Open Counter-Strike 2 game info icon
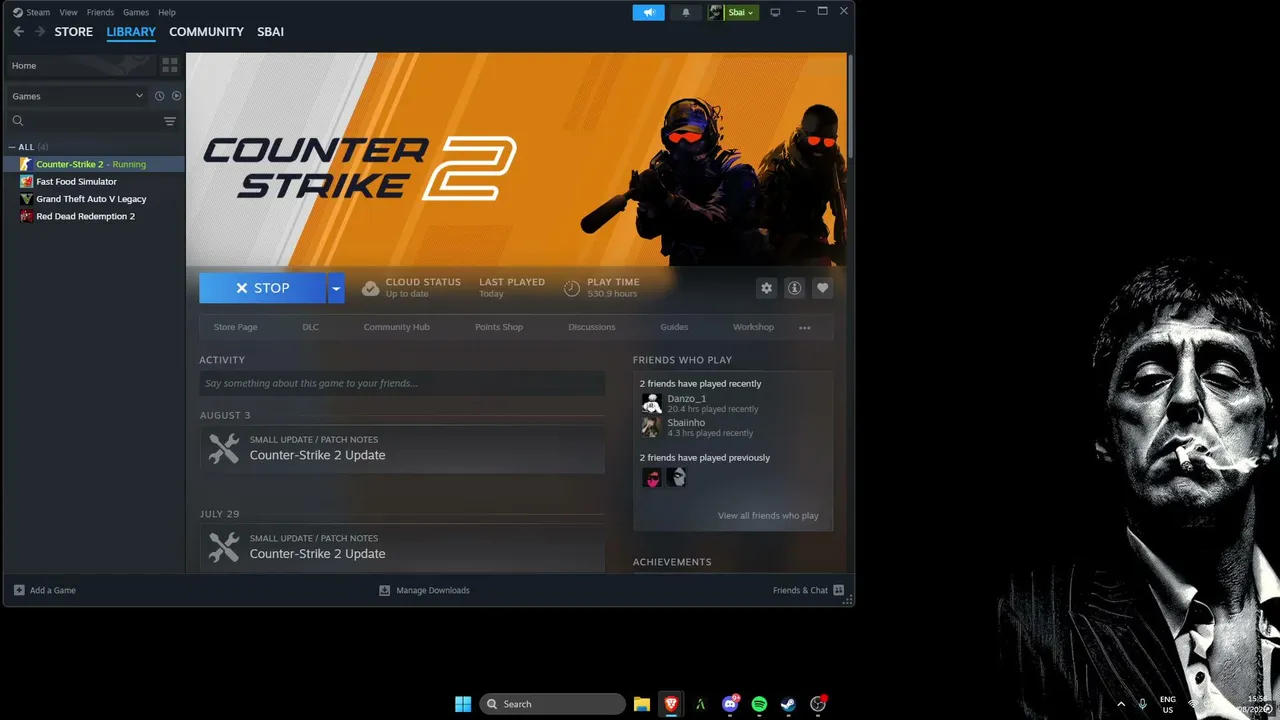 [x=795, y=288]
